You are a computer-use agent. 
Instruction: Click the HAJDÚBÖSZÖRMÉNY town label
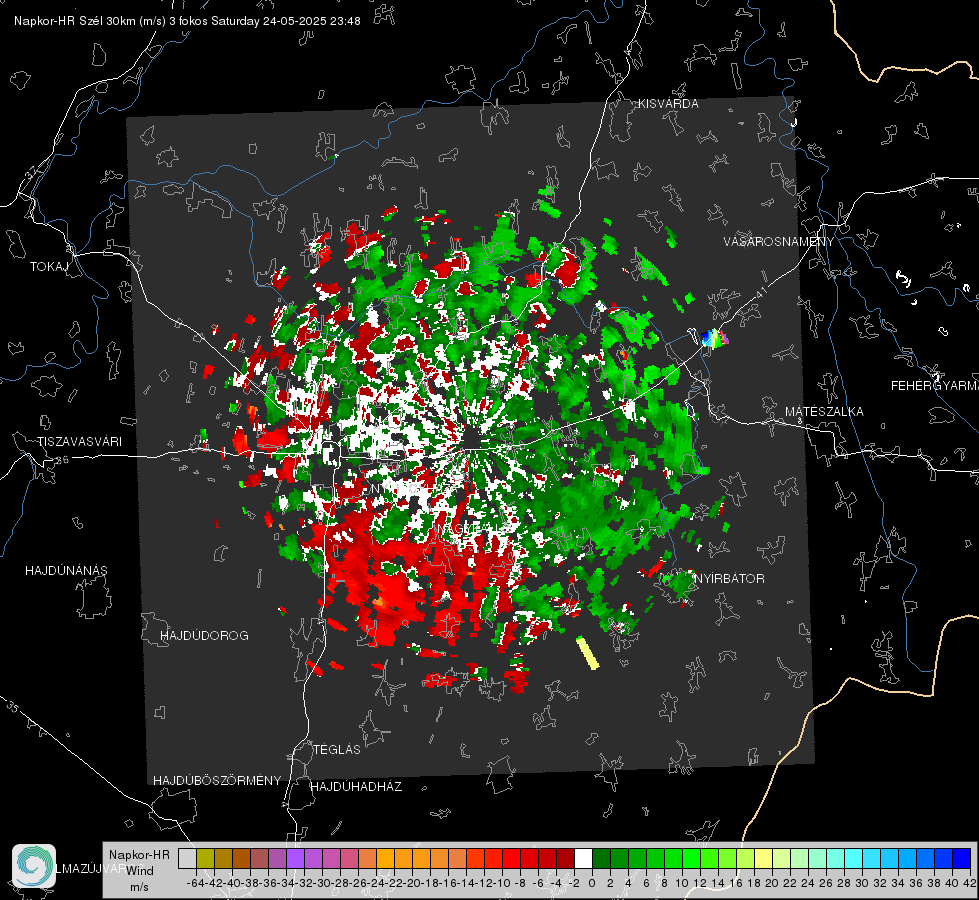click(217, 781)
